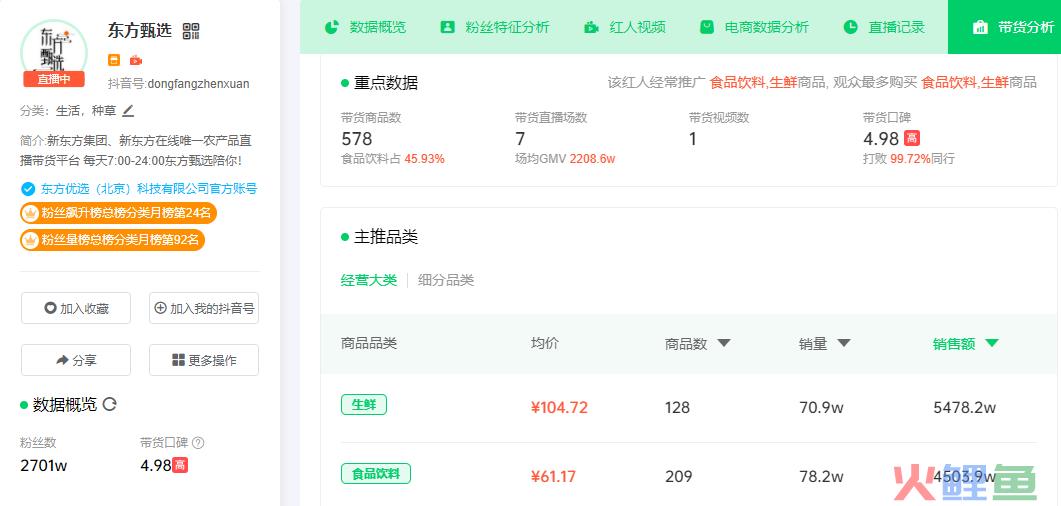Sort by 销量 column arrow
Image resolution: width=1061 pixels, height=506 pixels.
(x=843, y=343)
